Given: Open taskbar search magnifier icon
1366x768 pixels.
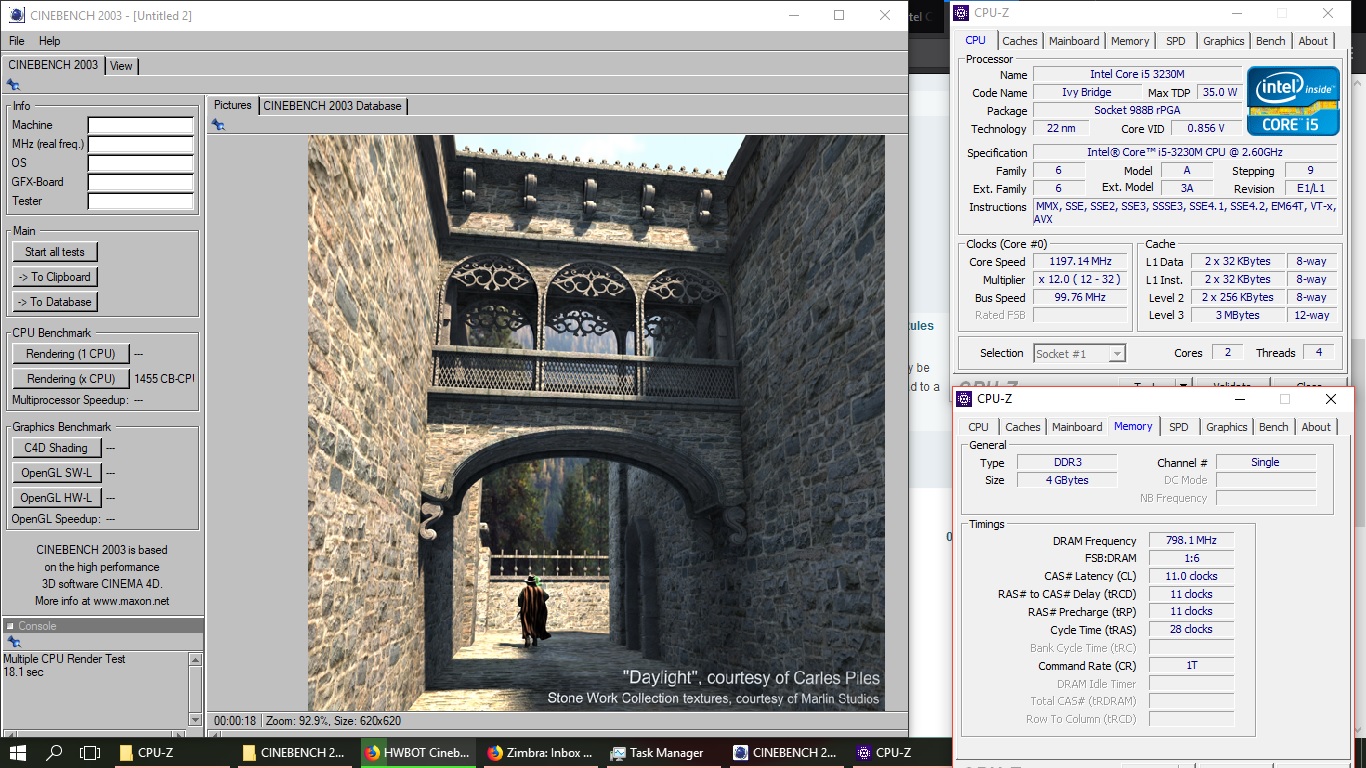Looking at the screenshot, I should pos(54,753).
